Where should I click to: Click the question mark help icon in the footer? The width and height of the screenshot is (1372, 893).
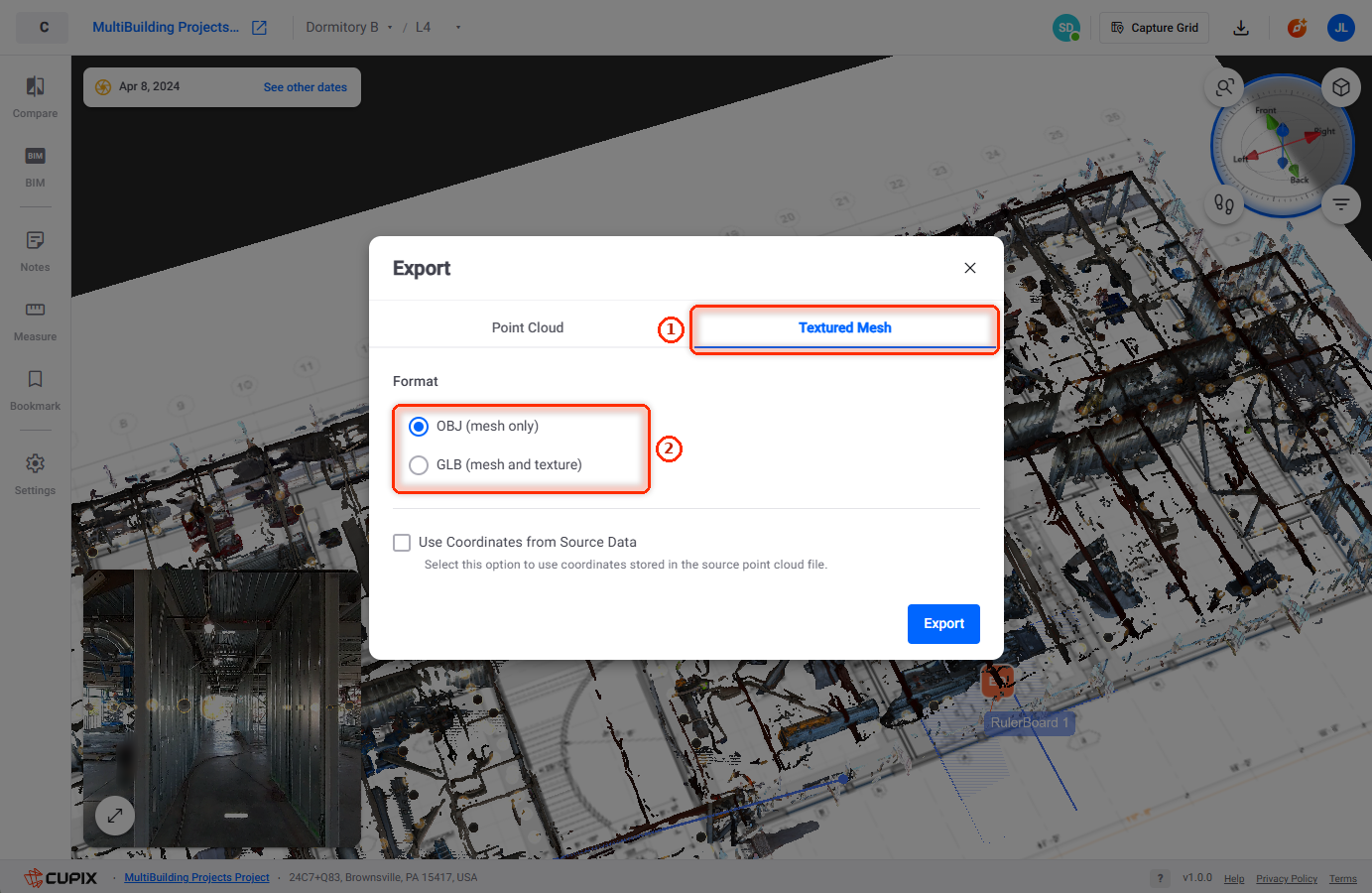coord(1160,878)
